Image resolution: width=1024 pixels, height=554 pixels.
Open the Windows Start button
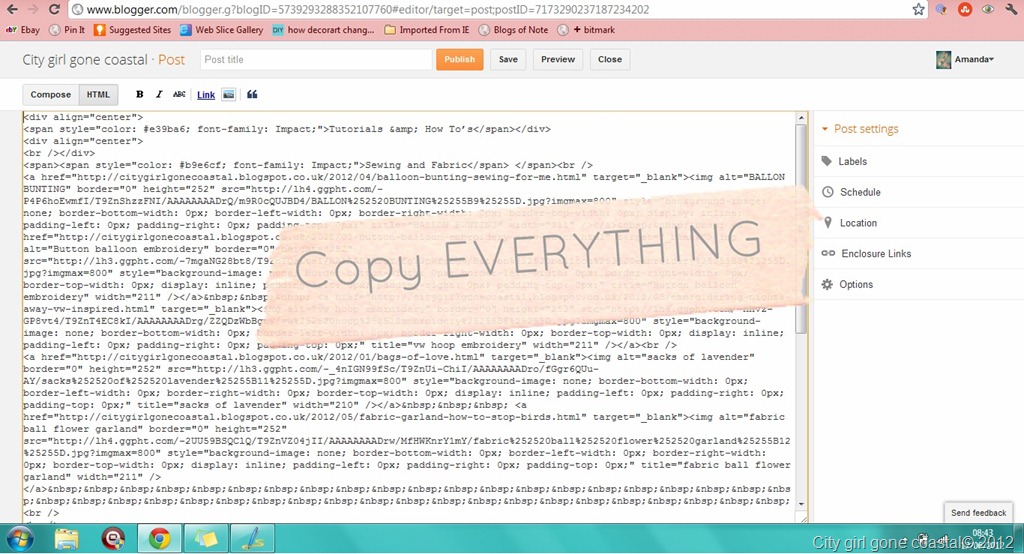click(x=20, y=539)
